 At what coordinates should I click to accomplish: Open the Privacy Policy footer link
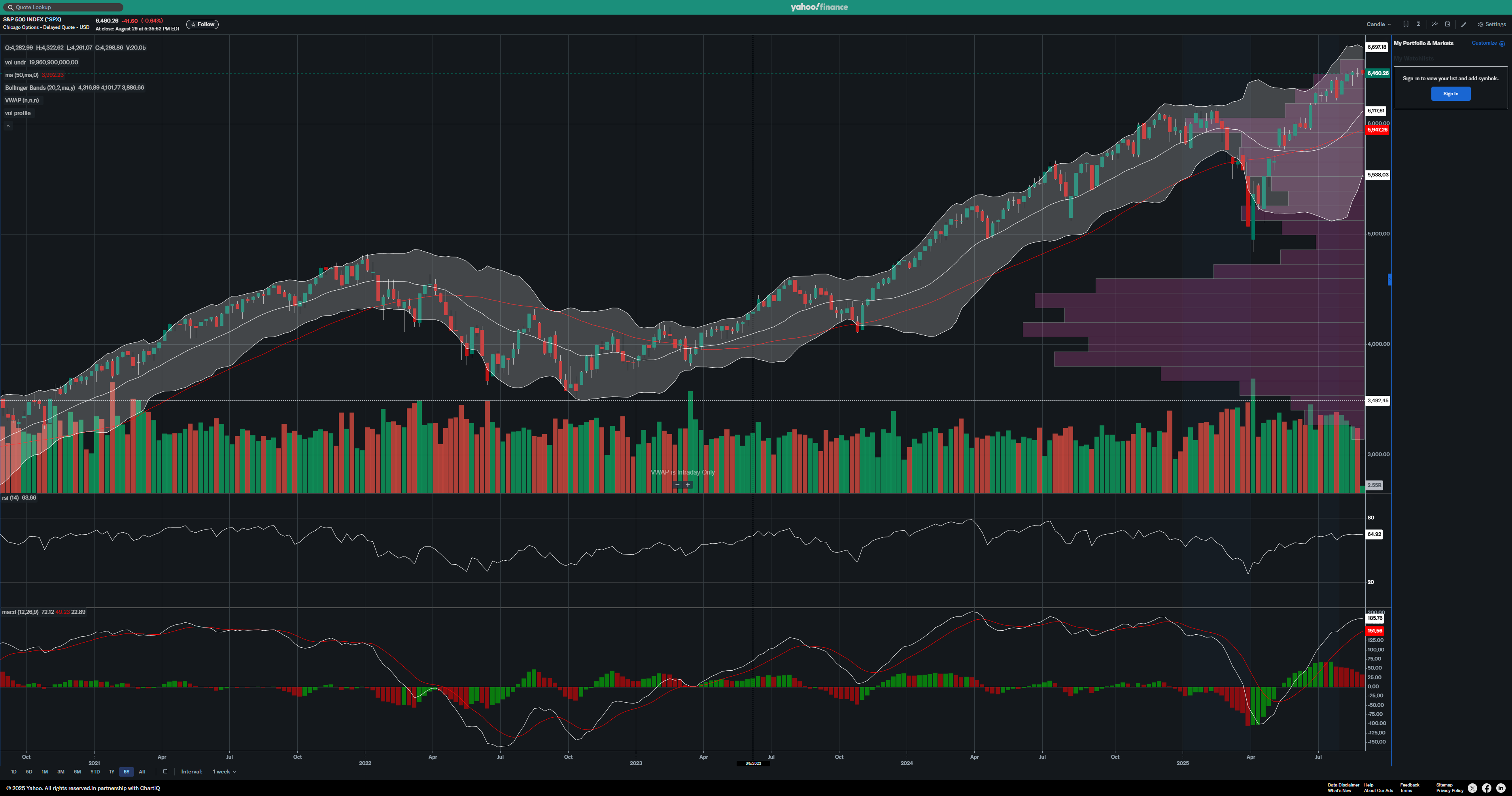(1450, 791)
